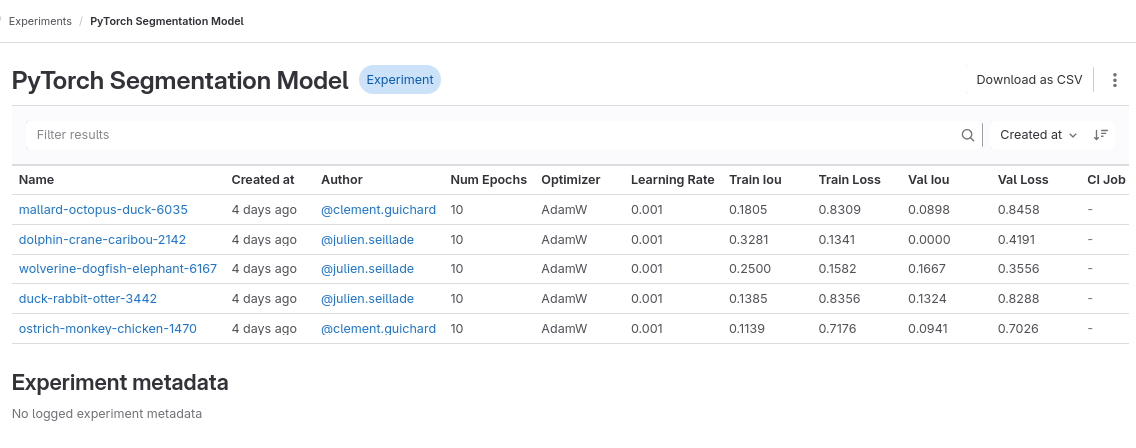This screenshot has height=448, width=1136.
Task: Click the Name column header
Action: pos(36,180)
